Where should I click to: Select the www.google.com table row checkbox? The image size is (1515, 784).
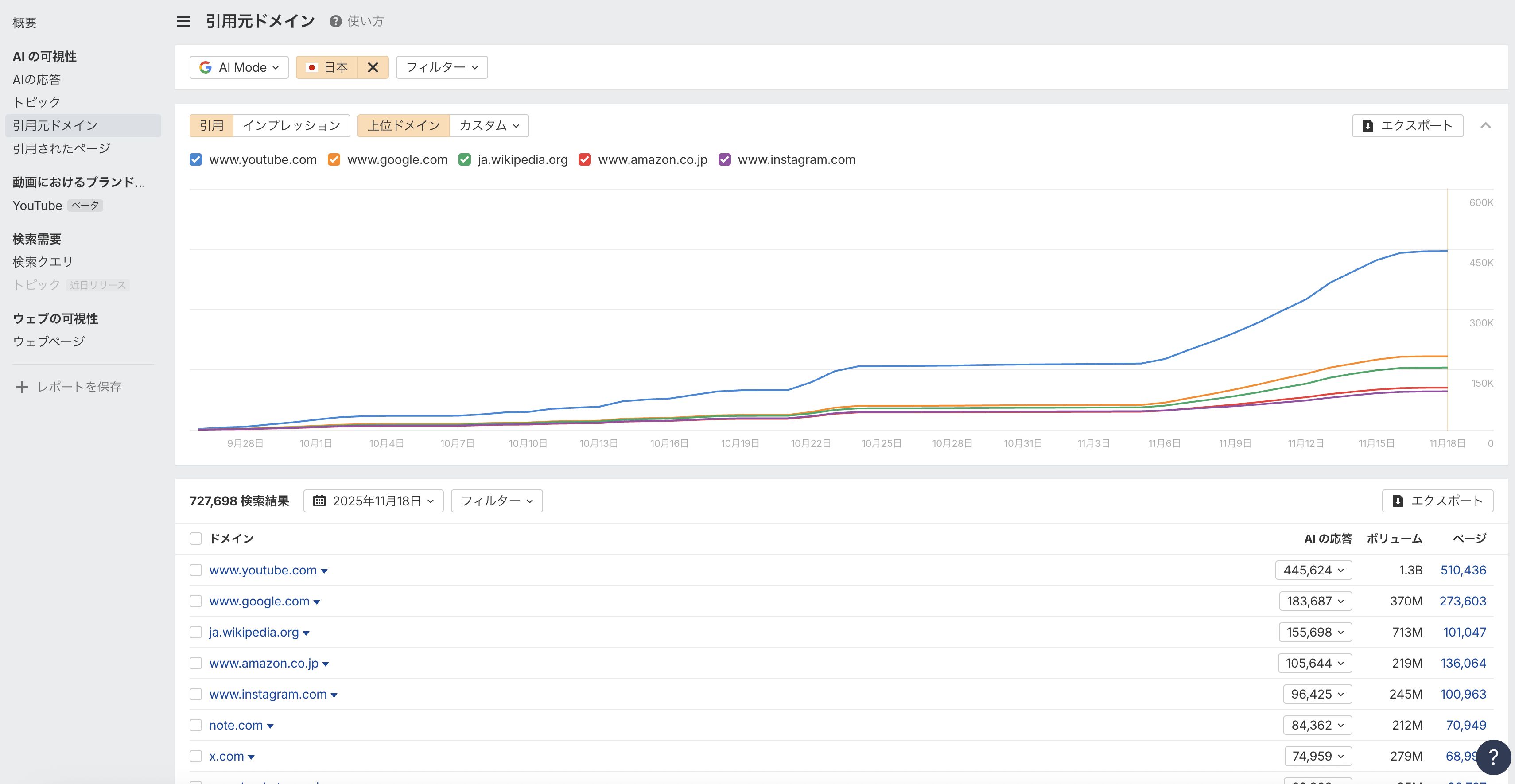point(196,601)
